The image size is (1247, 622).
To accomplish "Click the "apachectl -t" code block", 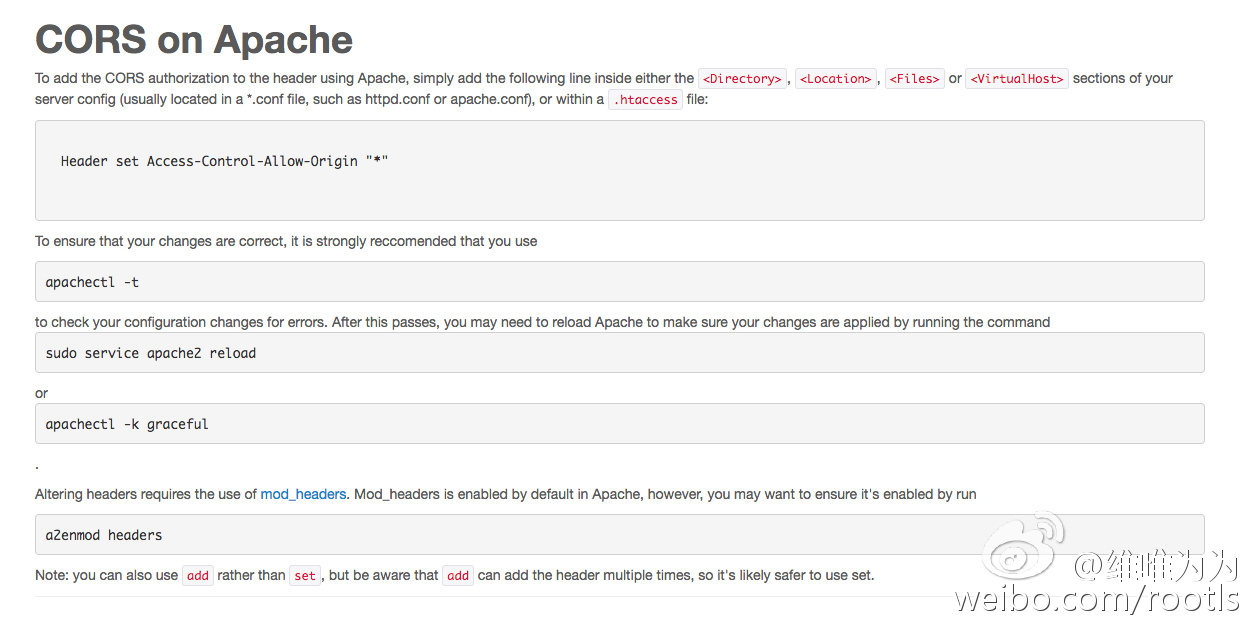I will (93, 282).
